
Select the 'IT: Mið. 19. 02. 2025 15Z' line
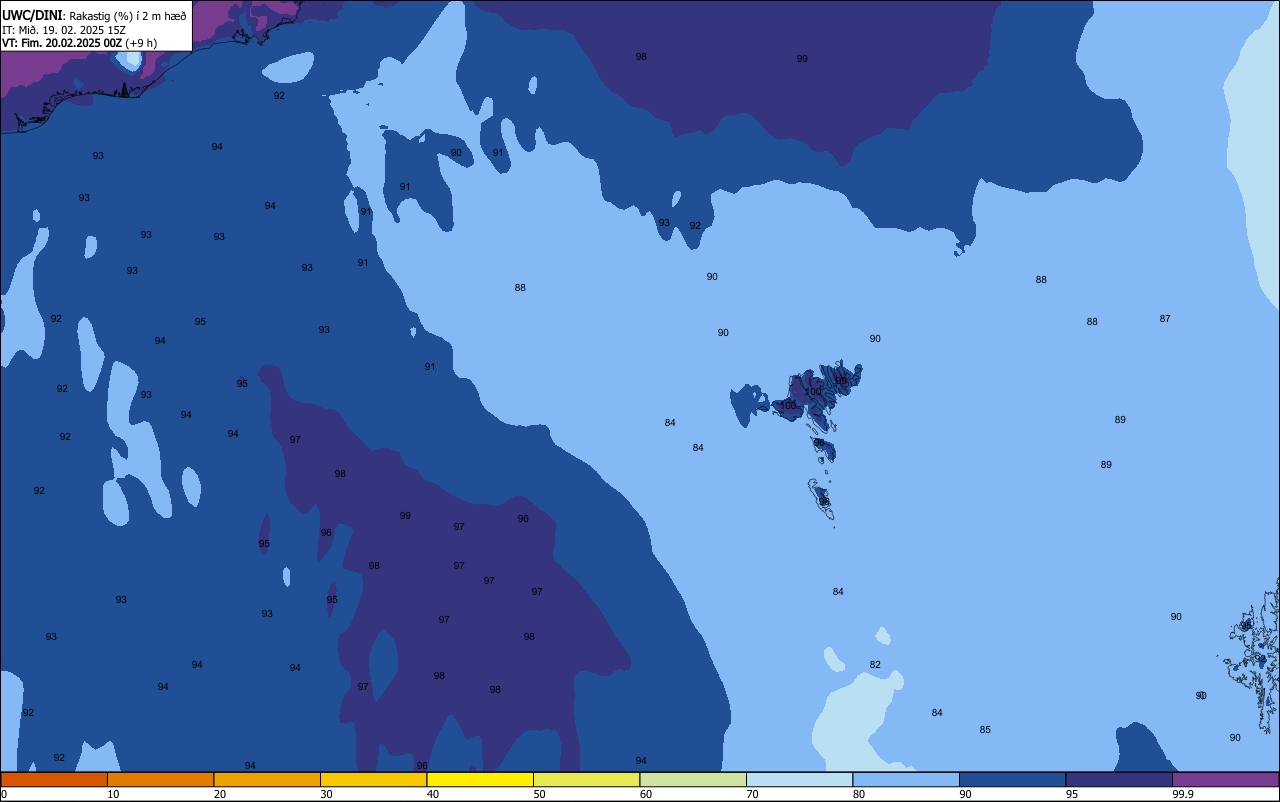[x=64, y=29]
